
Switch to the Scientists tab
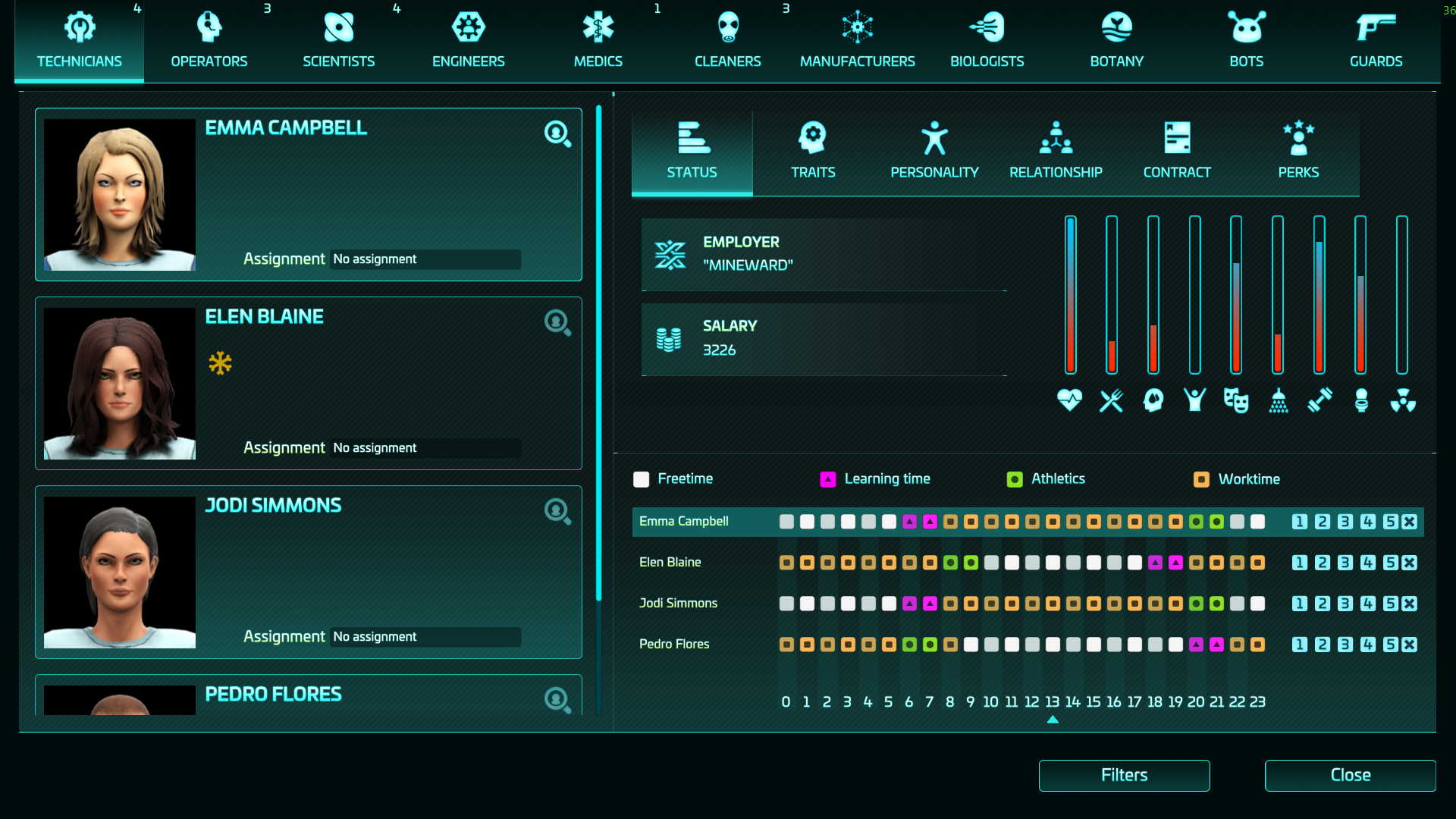click(339, 41)
